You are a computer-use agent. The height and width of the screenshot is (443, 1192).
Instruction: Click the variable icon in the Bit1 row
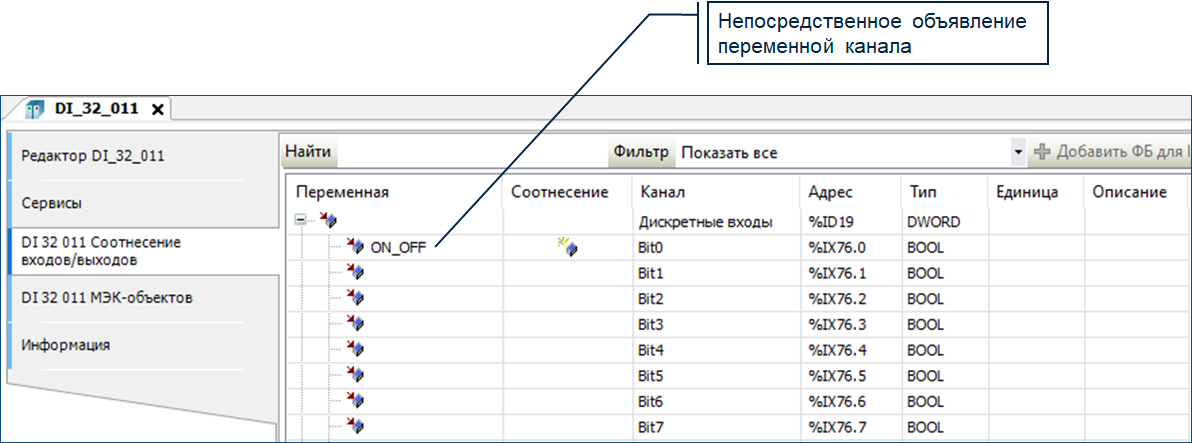(356, 272)
